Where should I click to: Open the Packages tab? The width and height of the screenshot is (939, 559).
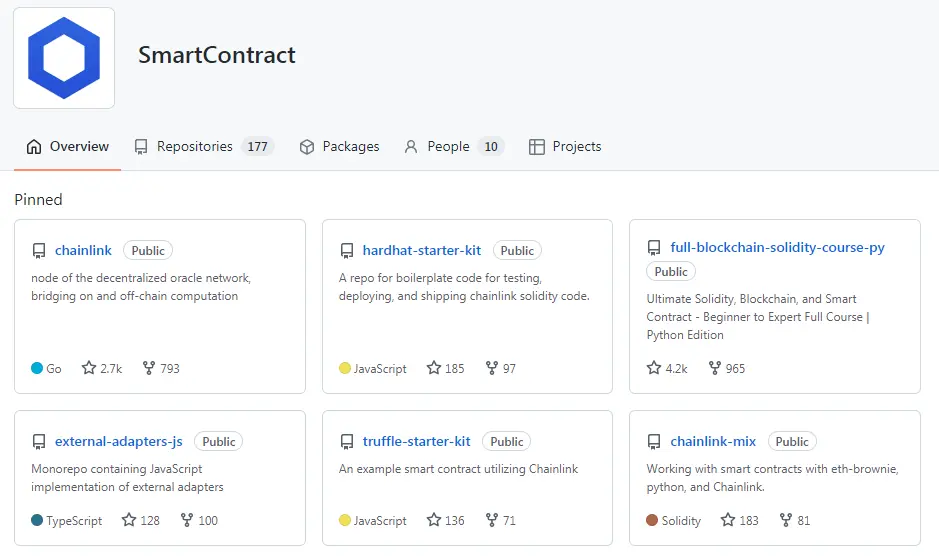point(339,147)
